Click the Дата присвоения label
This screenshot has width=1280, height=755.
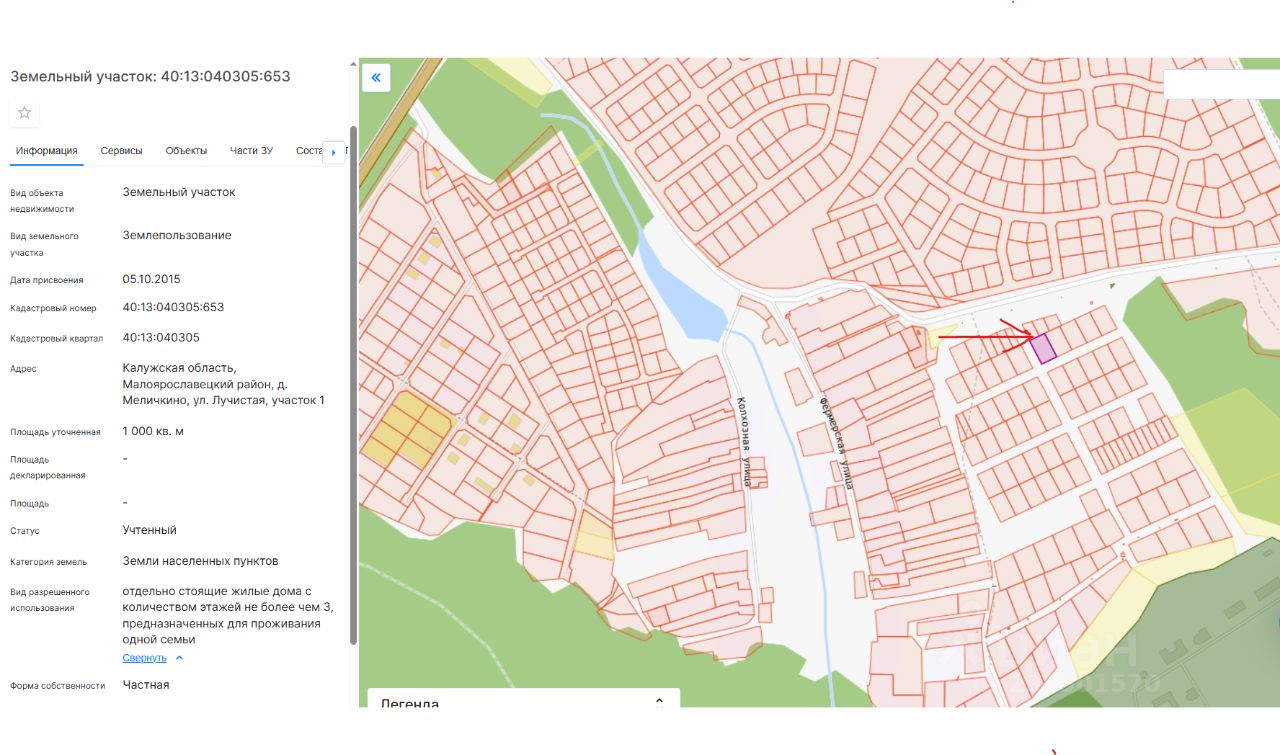pos(47,280)
